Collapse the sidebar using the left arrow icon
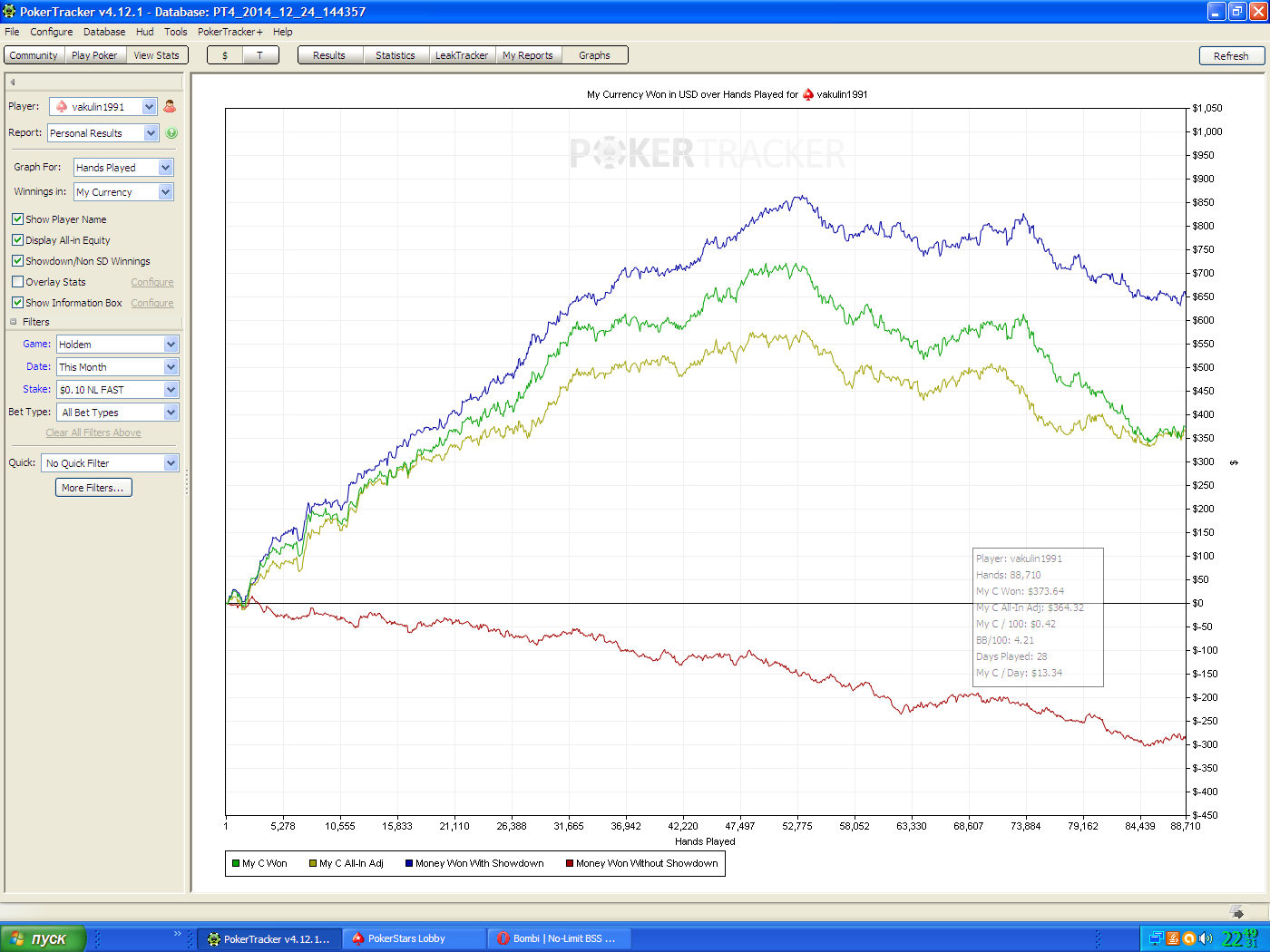This screenshot has width=1270, height=952. click(13, 82)
